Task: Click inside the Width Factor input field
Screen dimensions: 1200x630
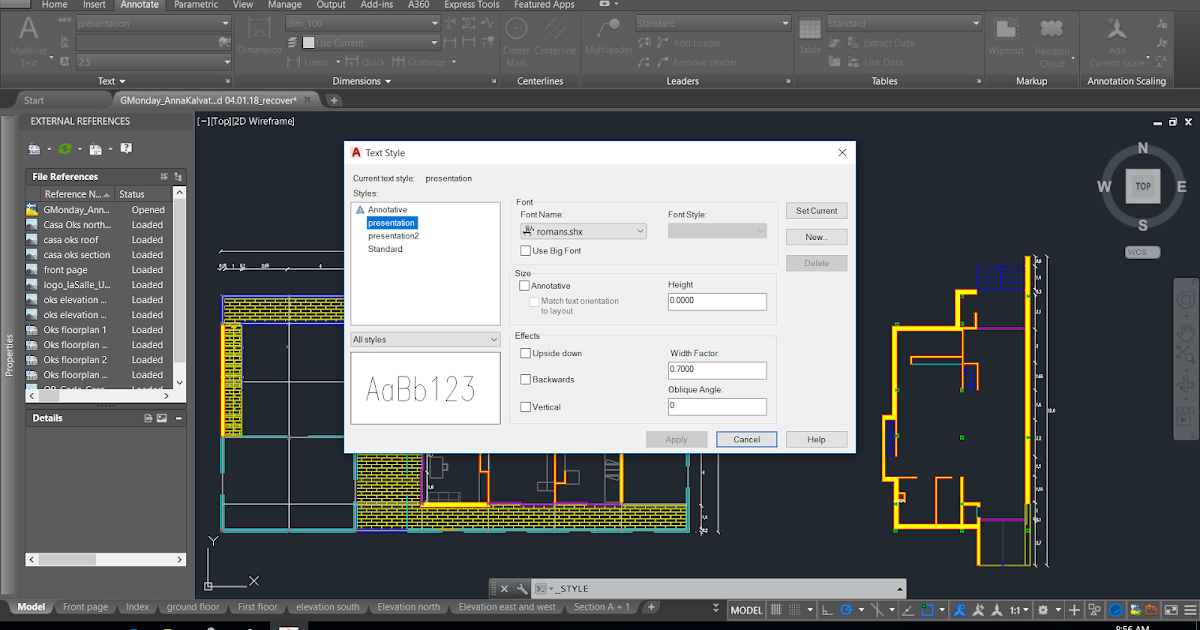Action: (x=717, y=370)
